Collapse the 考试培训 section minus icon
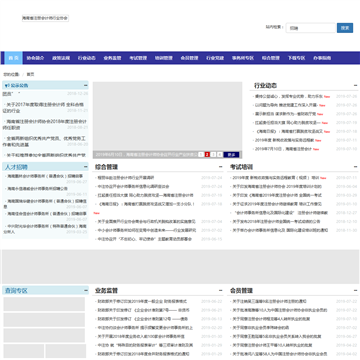Screen dimensions: 360x360 point(356,167)
